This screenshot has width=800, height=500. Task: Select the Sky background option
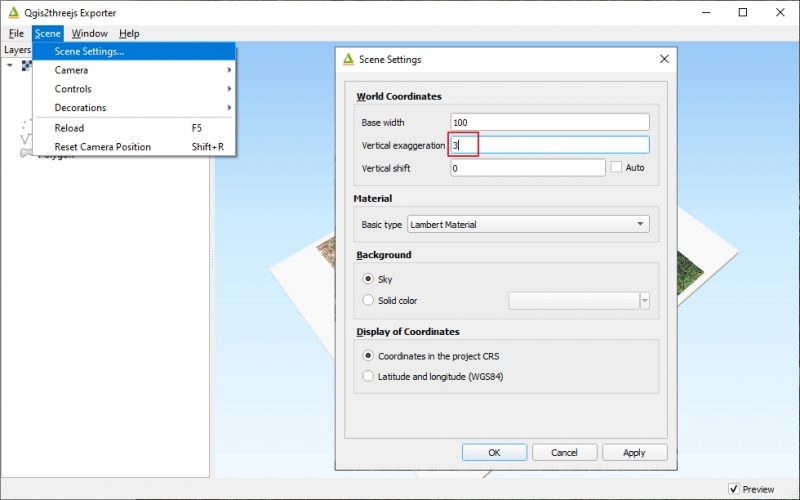click(x=368, y=279)
